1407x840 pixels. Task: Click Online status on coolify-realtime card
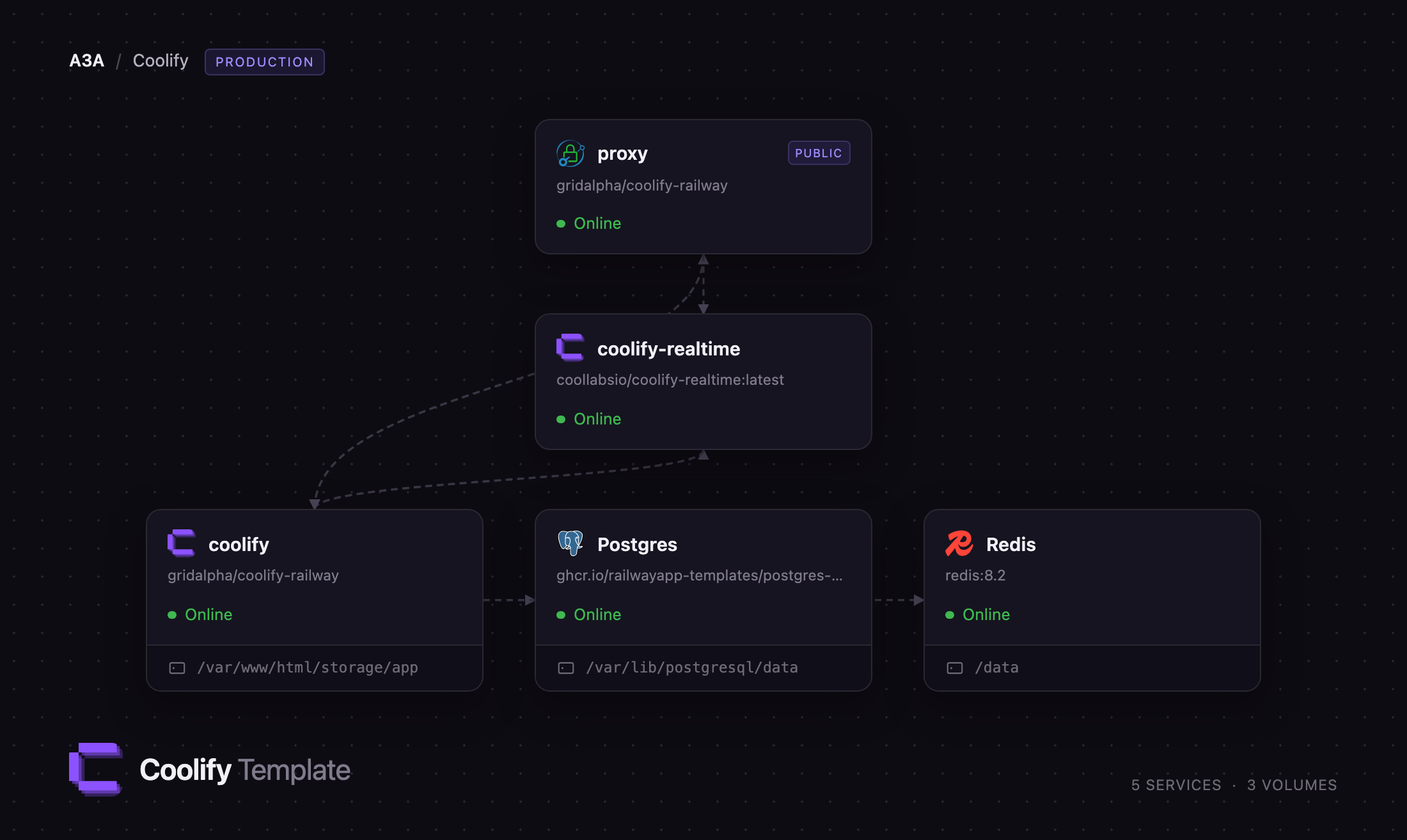[597, 419]
